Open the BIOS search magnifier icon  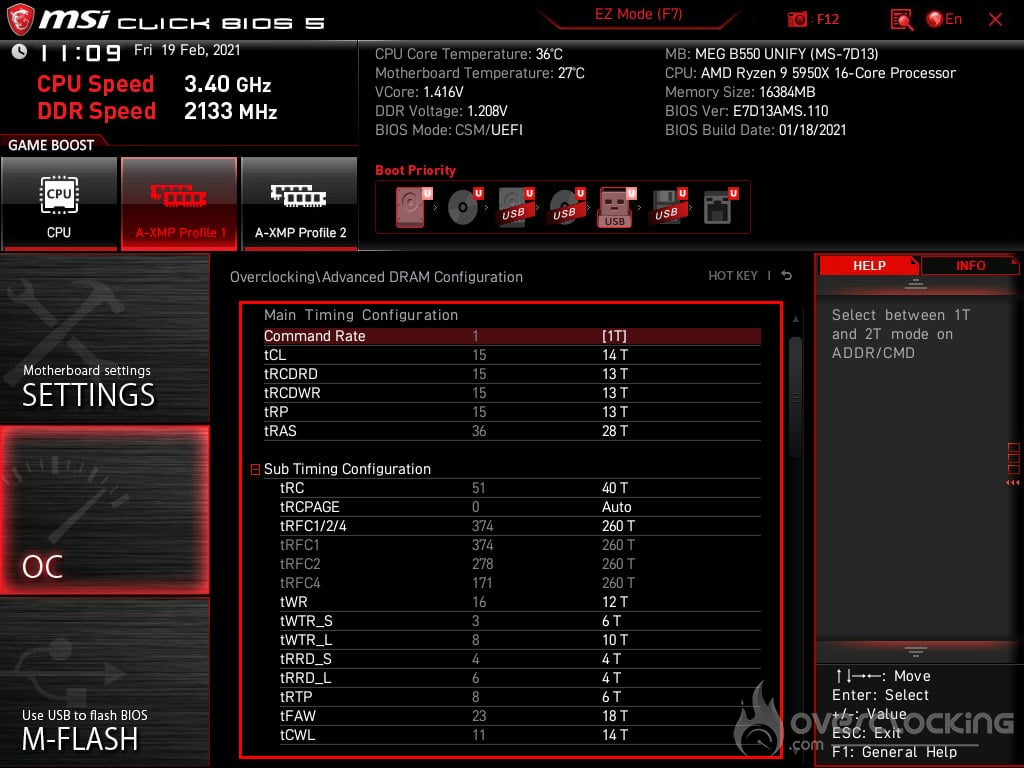tap(901, 20)
